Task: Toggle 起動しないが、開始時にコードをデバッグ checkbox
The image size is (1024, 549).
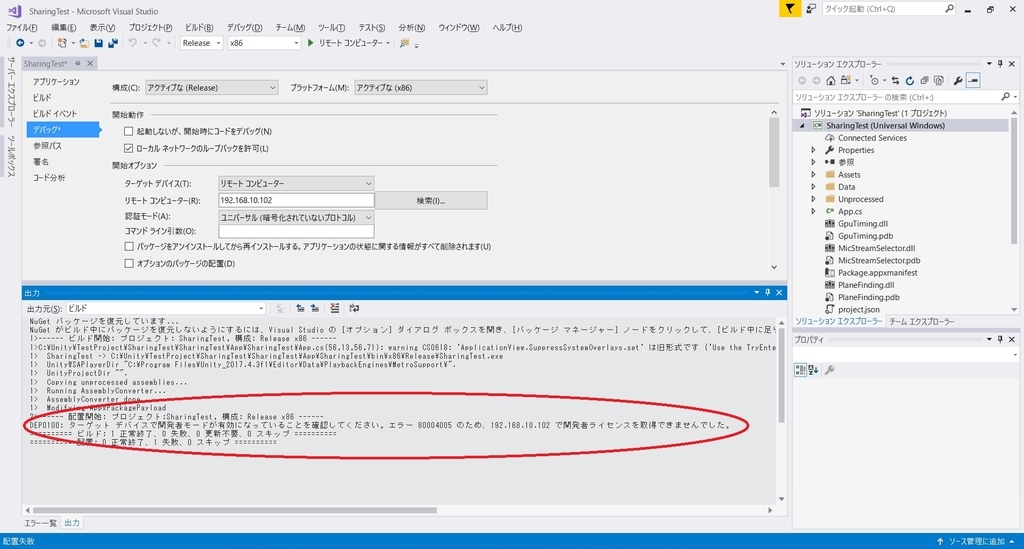Action: (129, 131)
